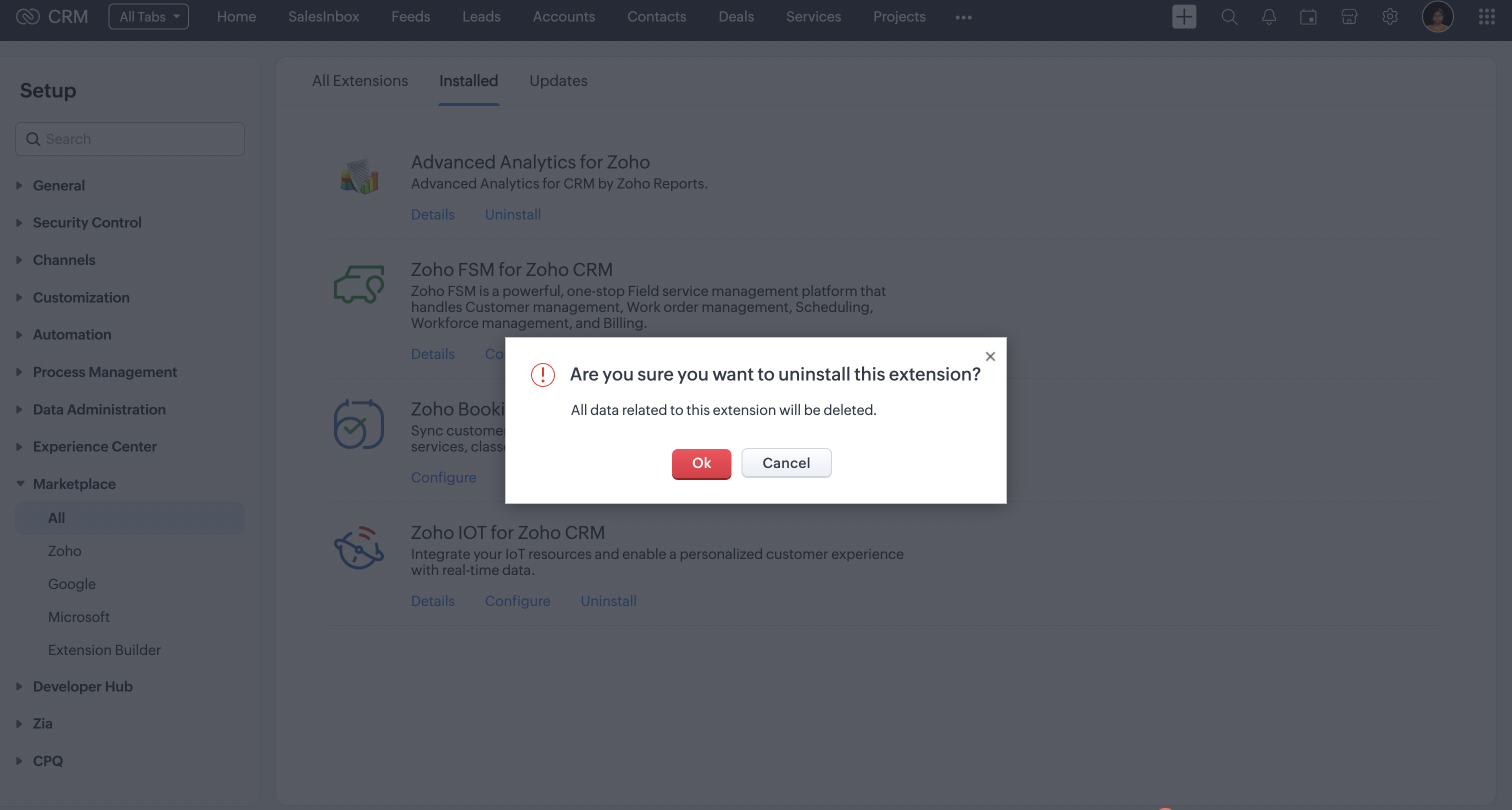This screenshot has width=1512, height=810.
Task: Show more modules via ellipsis menu
Action: pyautogui.click(x=963, y=17)
